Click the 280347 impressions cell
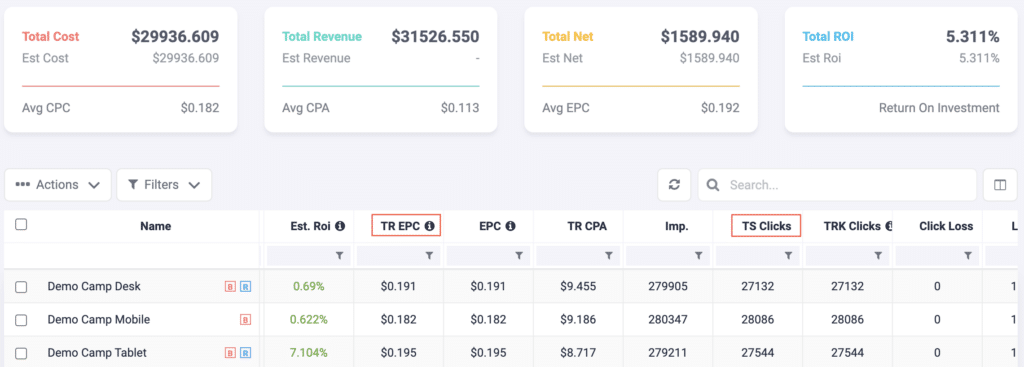1024x367 pixels. (667, 319)
